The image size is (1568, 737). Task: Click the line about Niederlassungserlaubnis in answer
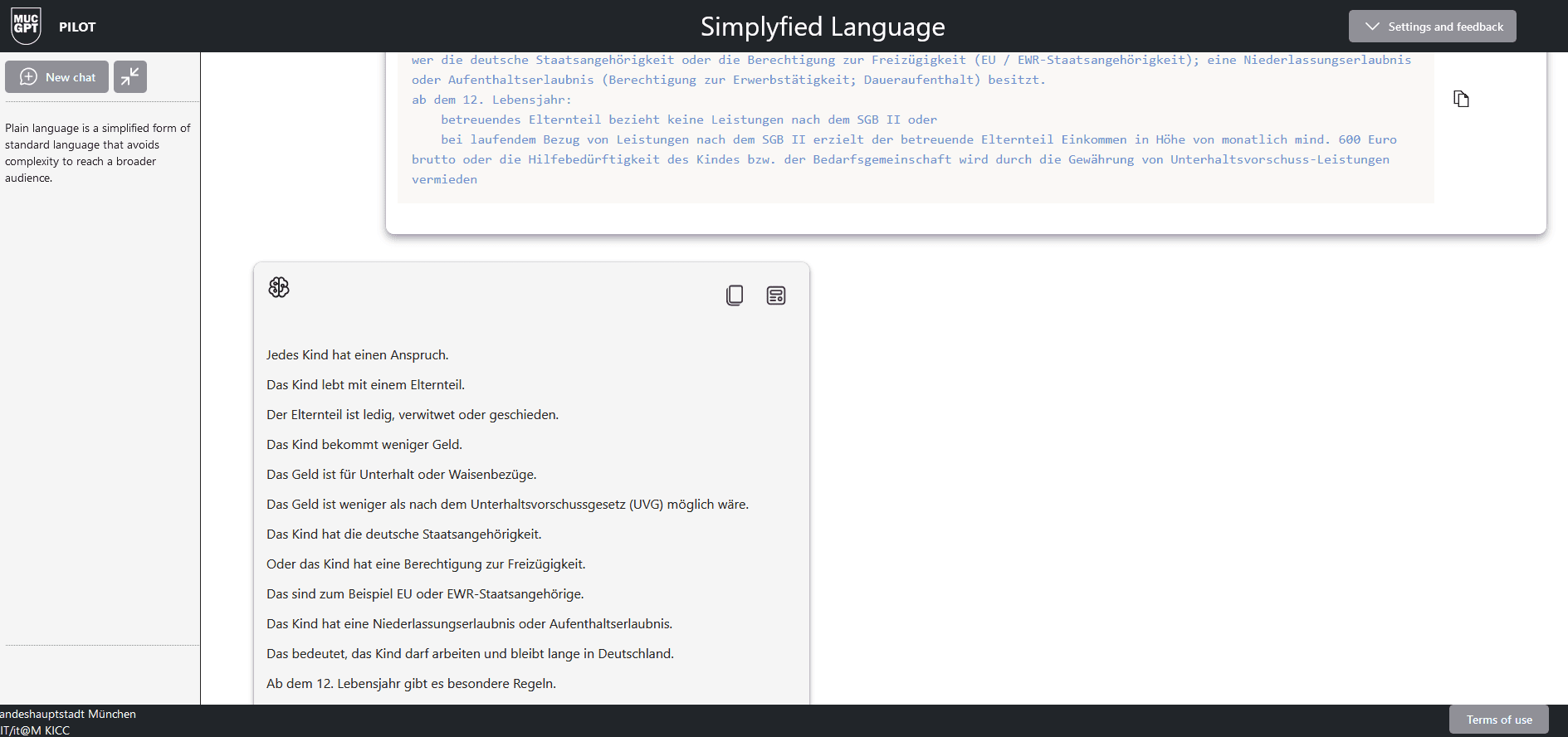469,624
